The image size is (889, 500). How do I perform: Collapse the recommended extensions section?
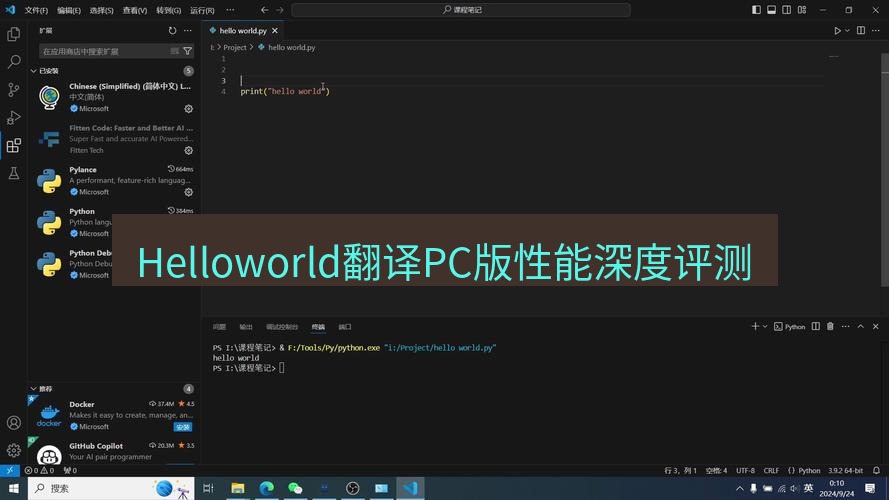pyautogui.click(x=33, y=389)
